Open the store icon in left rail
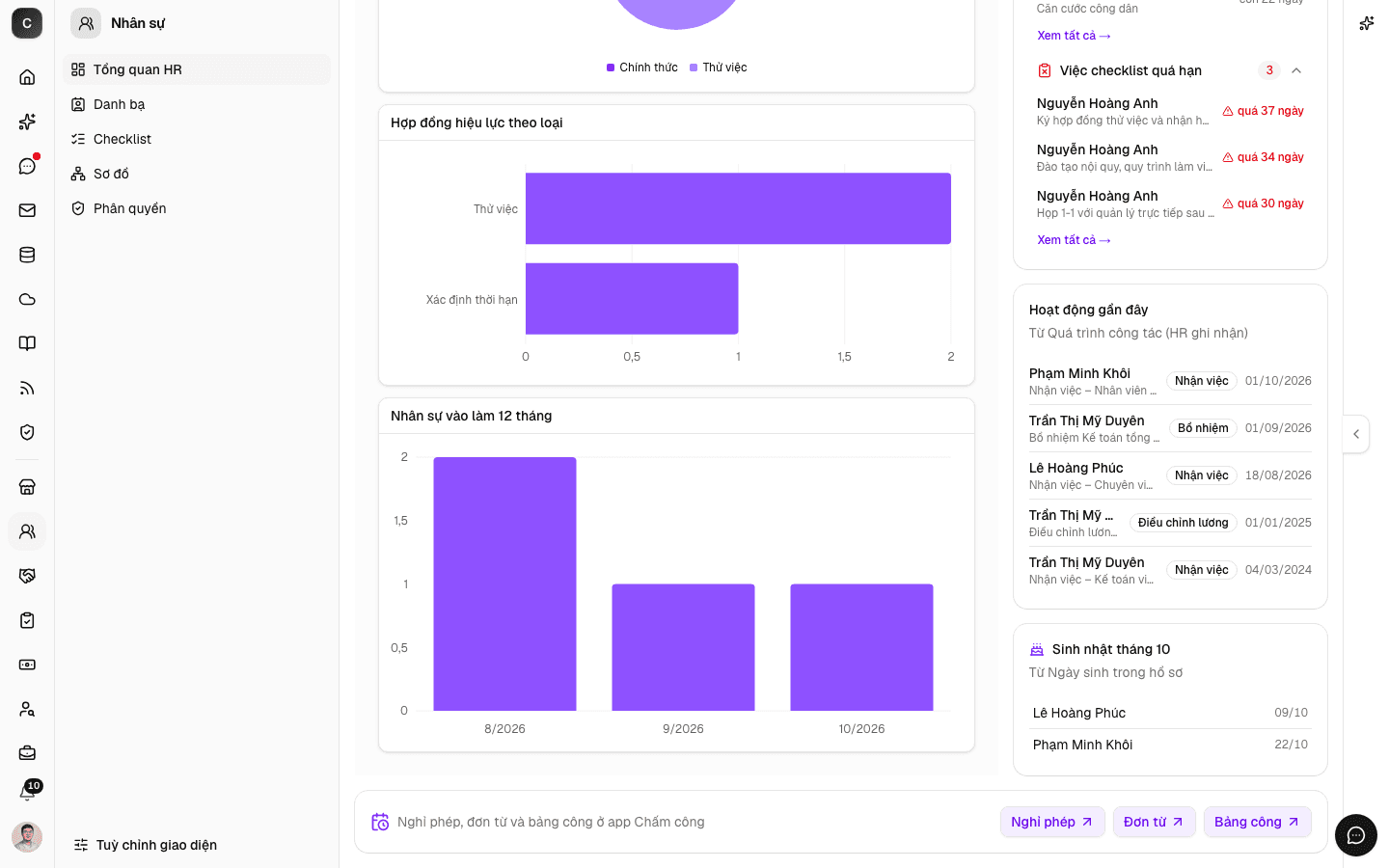Image resolution: width=1389 pixels, height=868 pixels. click(27, 487)
